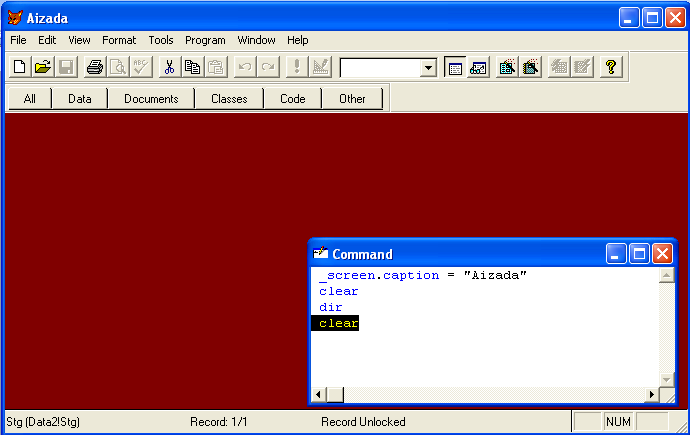Switch to the Classes tab
Image resolution: width=690 pixels, height=435 pixels.
coord(229,99)
